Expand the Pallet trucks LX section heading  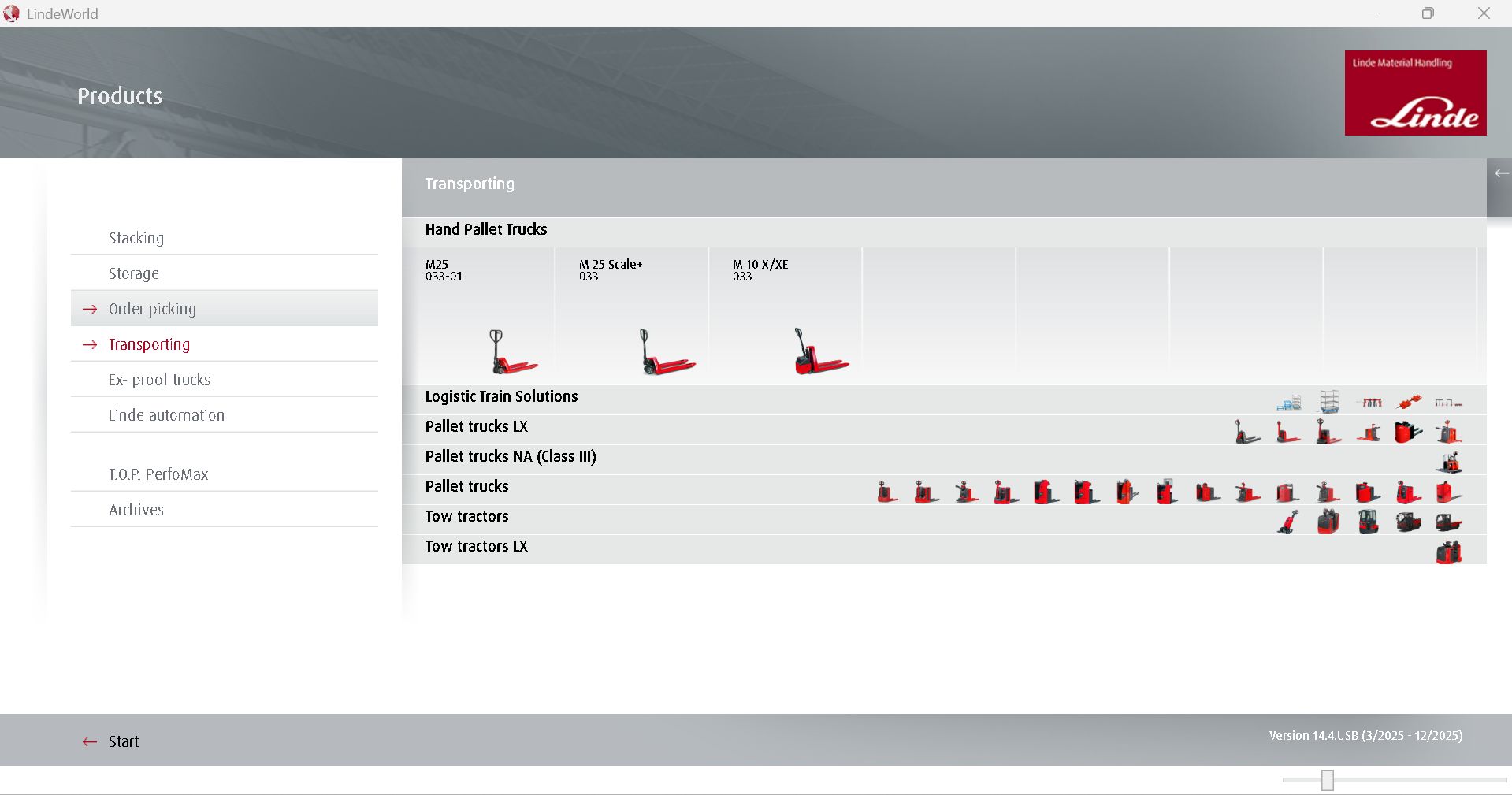point(477,426)
